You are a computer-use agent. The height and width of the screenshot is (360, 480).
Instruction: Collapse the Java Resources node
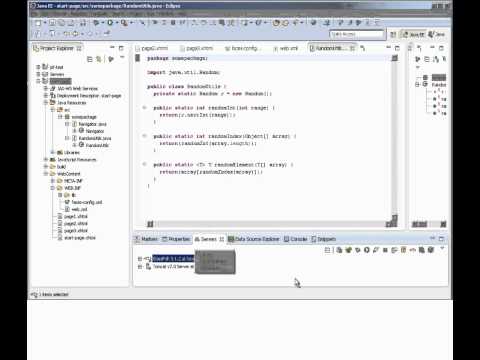pos(45,102)
